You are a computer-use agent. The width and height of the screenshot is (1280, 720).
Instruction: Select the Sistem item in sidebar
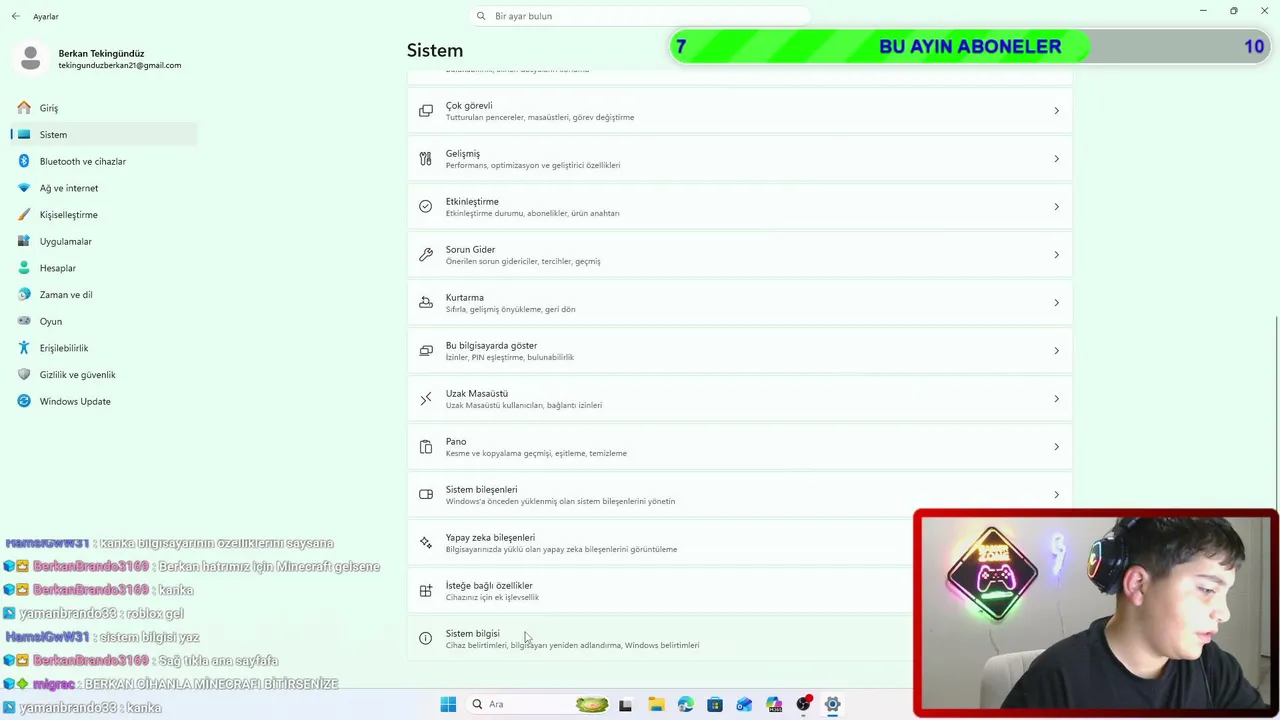pos(104,134)
